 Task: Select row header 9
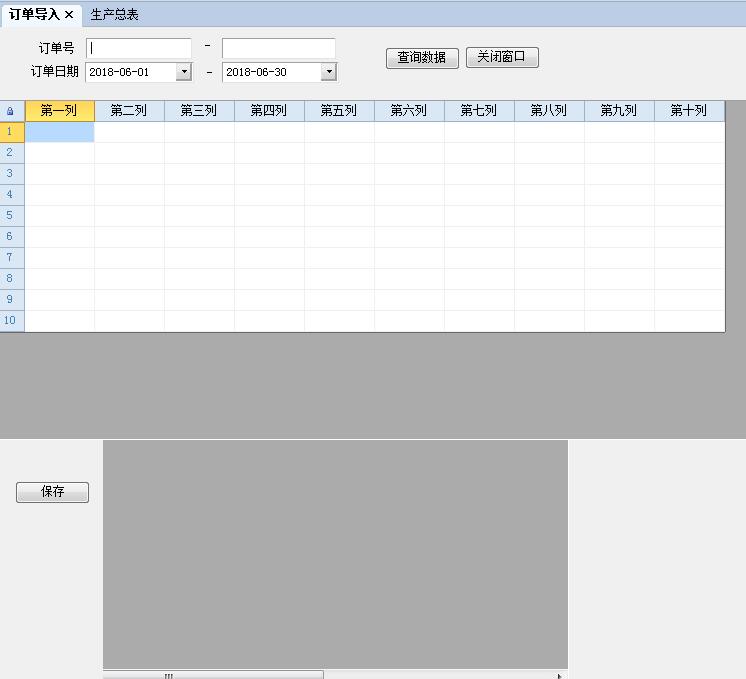(12, 299)
